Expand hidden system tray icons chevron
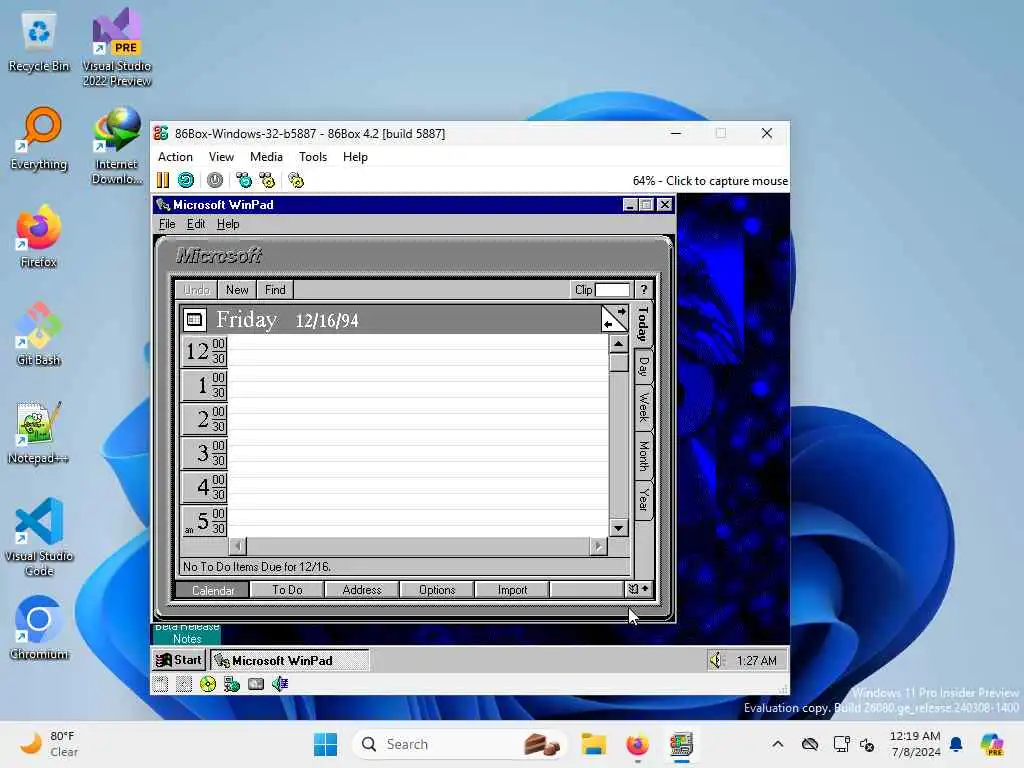This screenshot has height=768, width=1024. click(x=778, y=744)
